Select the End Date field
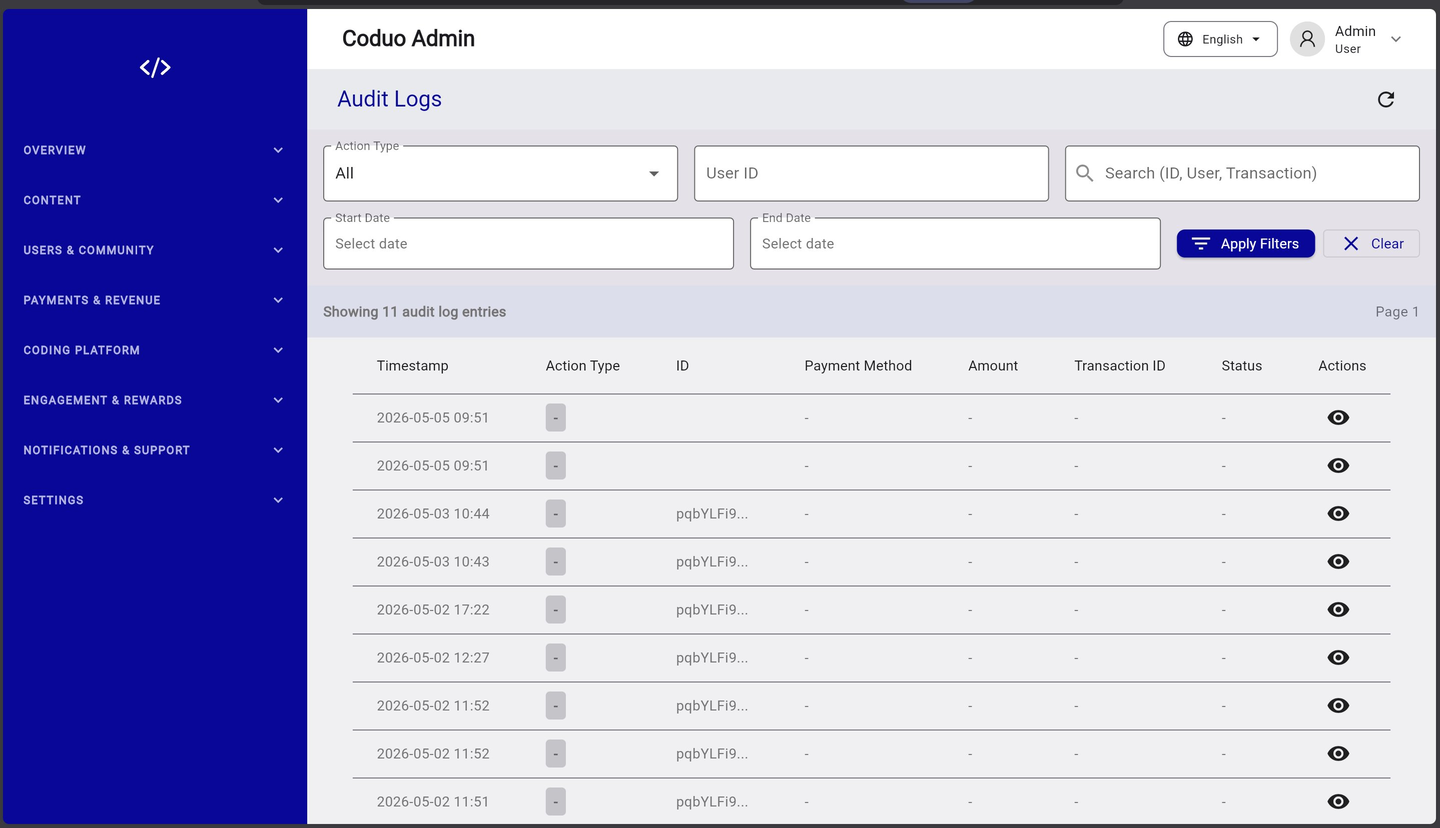Image resolution: width=1440 pixels, height=828 pixels. click(x=955, y=243)
